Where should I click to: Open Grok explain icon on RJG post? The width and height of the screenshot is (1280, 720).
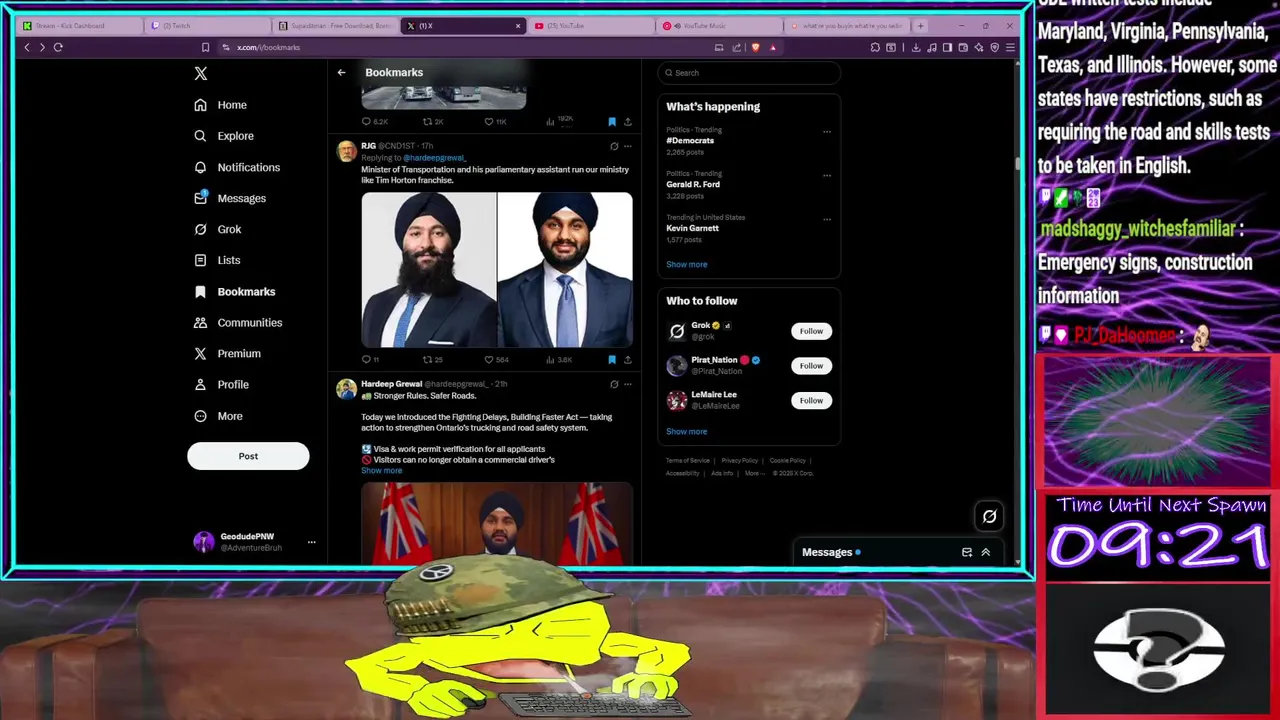[614, 146]
